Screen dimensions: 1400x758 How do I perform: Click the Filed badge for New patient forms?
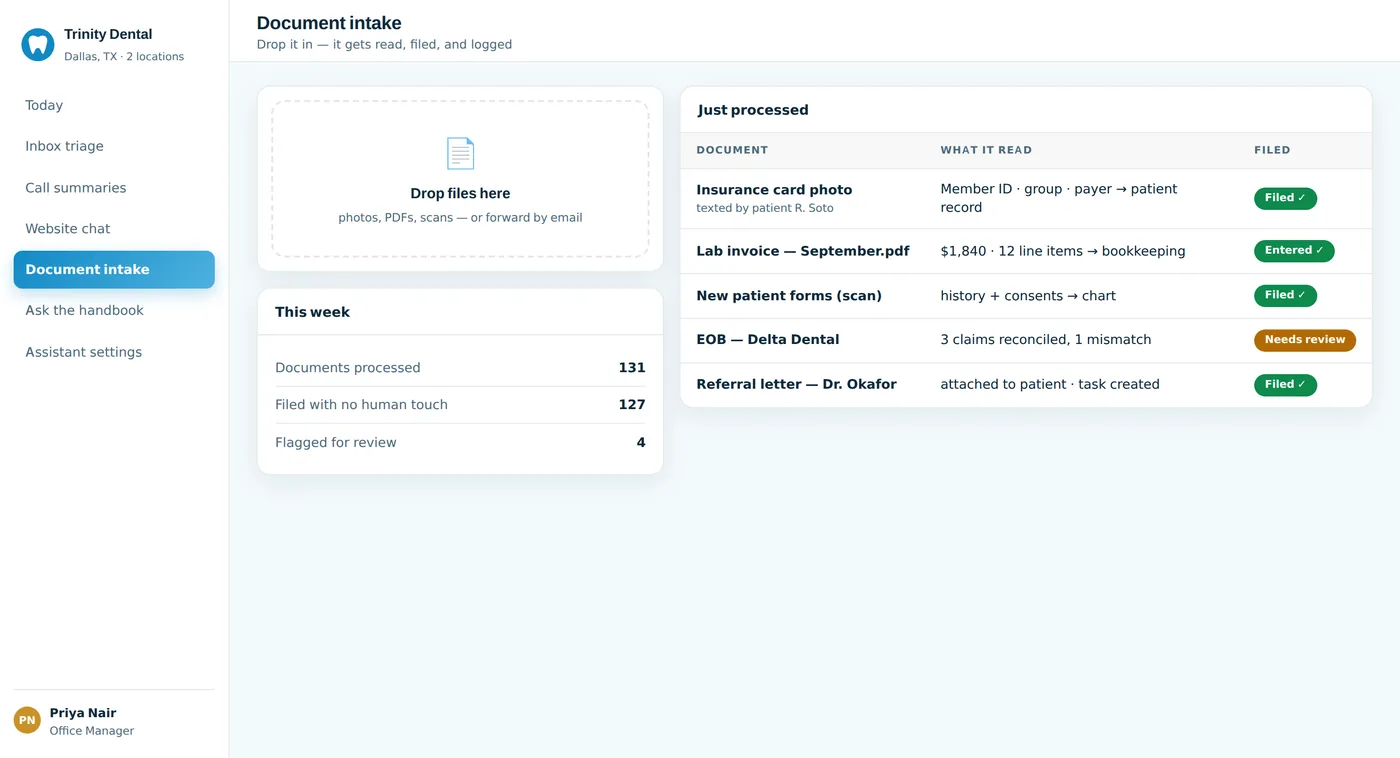(1285, 296)
